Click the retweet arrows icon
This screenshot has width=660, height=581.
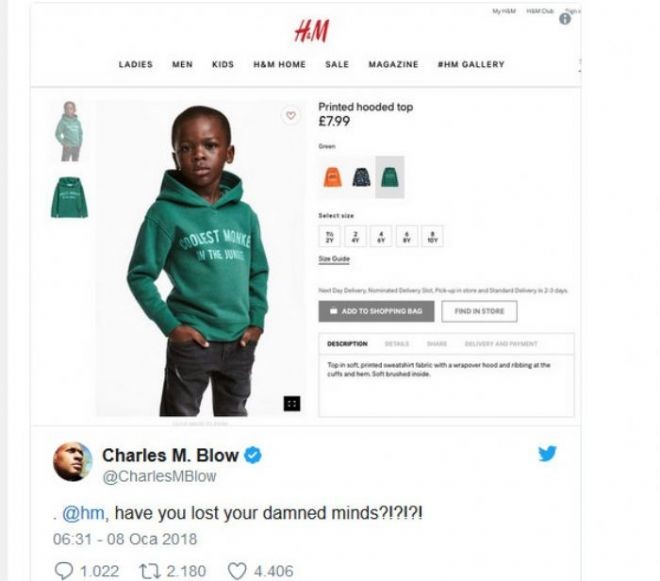pyautogui.click(x=150, y=571)
